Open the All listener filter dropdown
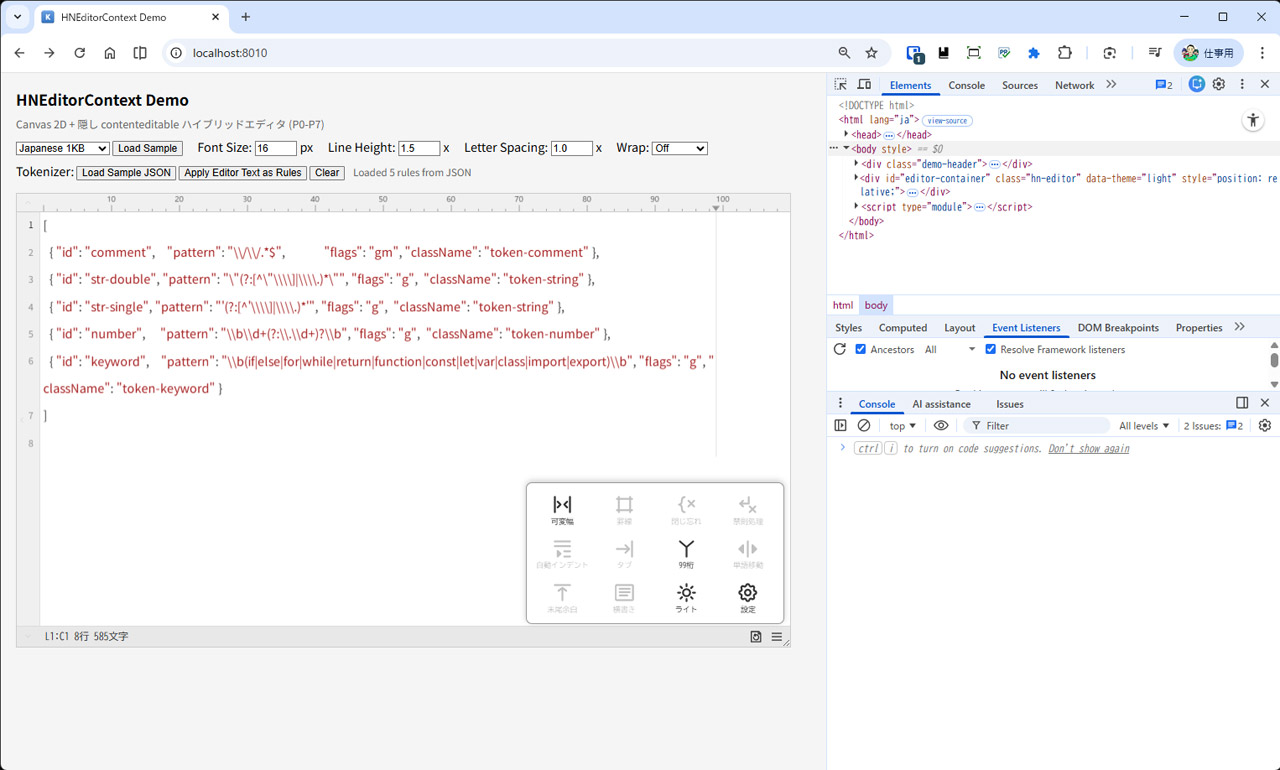This screenshot has height=770, width=1280. click(x=950, y=349)
